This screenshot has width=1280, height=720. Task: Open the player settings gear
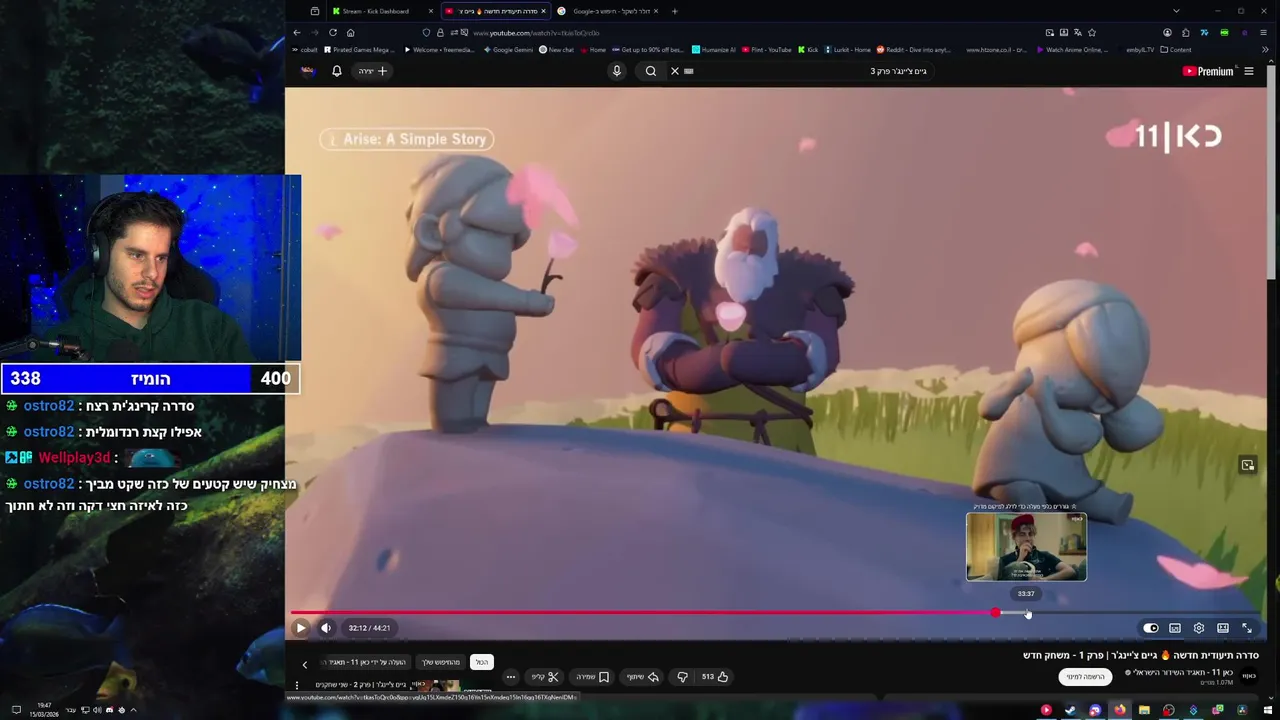click(1199, 628)
